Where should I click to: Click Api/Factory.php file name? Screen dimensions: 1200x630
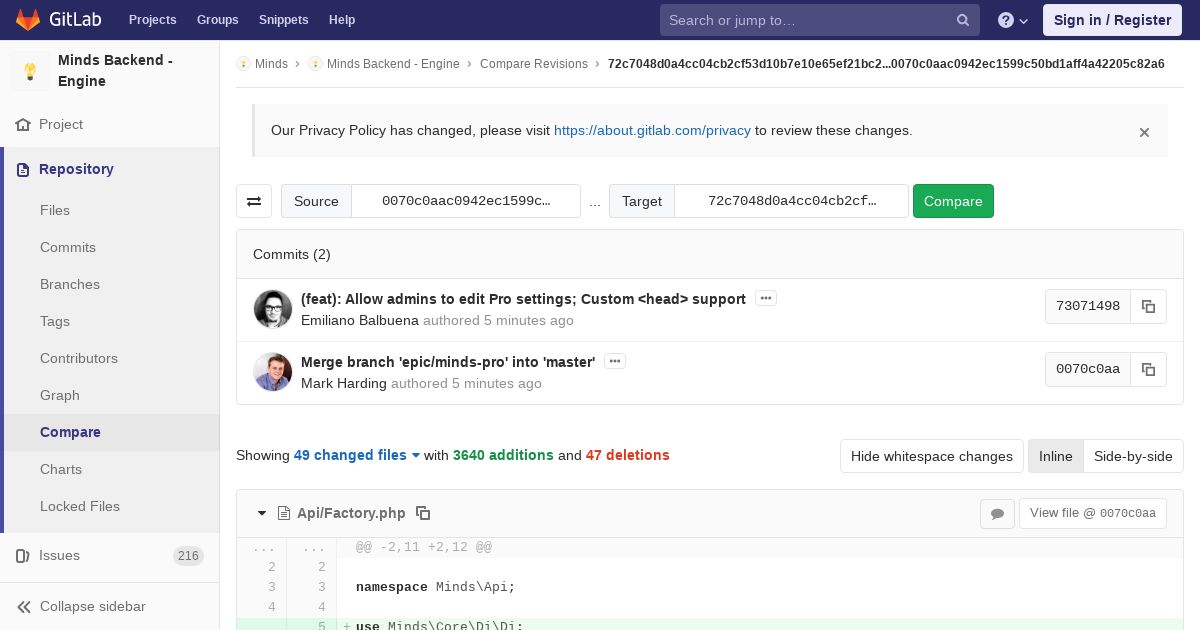(x=351, y=513)
